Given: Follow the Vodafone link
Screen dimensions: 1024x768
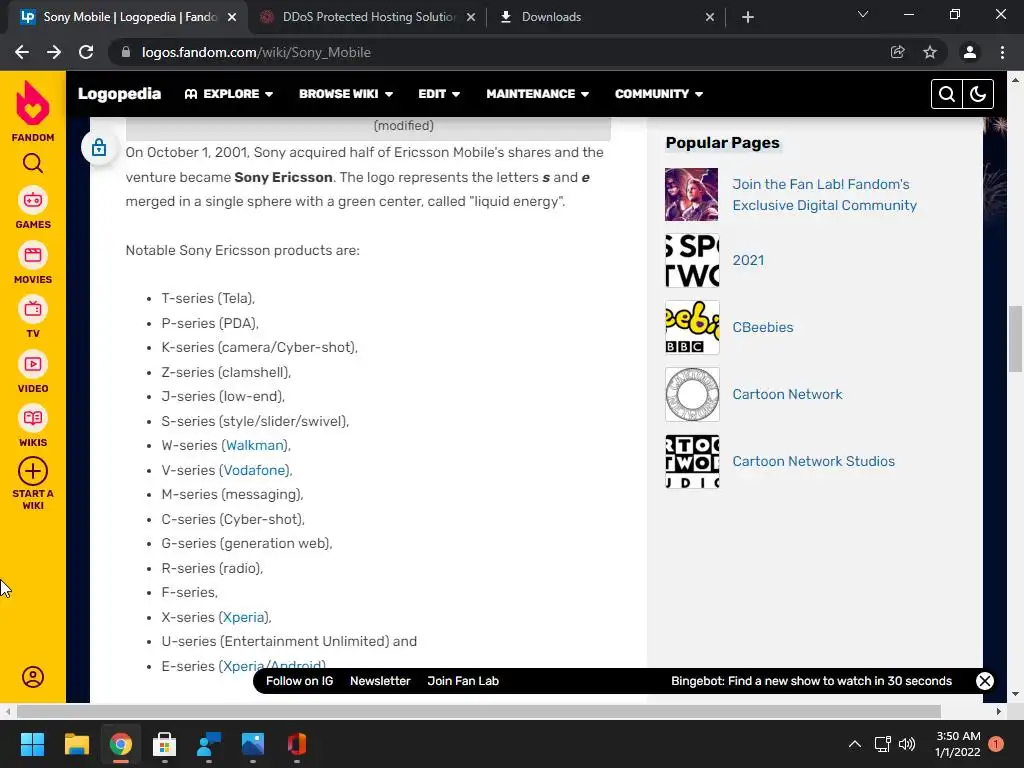Looking at the screenshot, I should (x=255, y=470).
